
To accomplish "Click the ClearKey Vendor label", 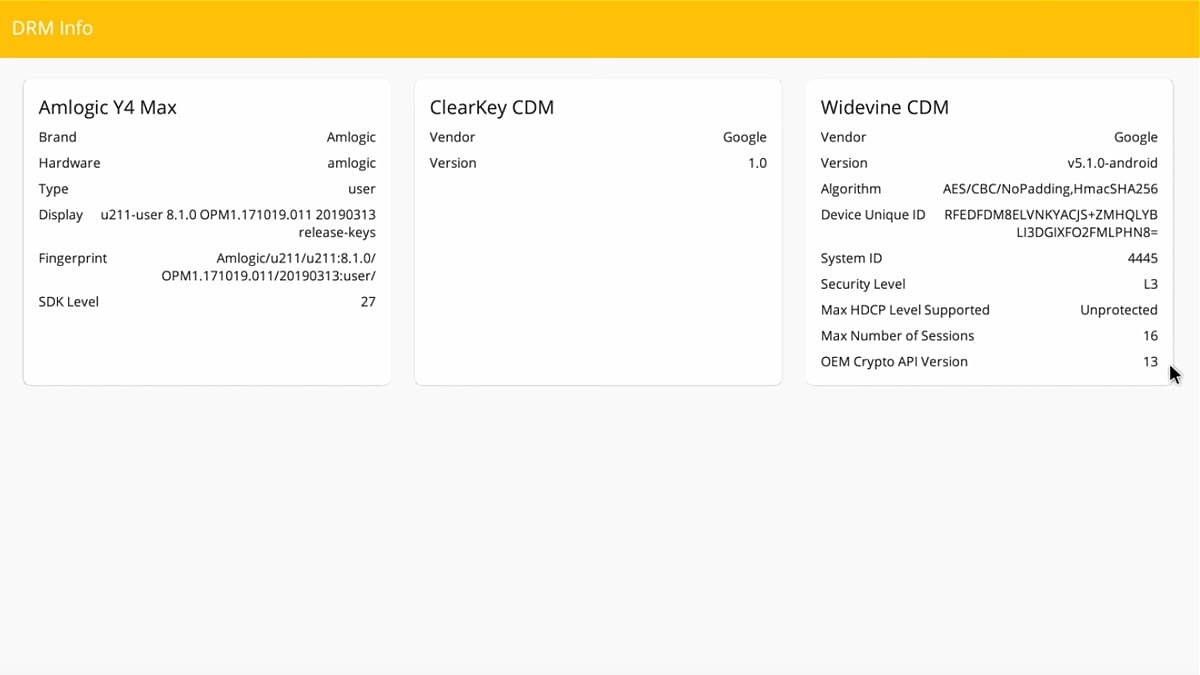I will pos(453,137).
